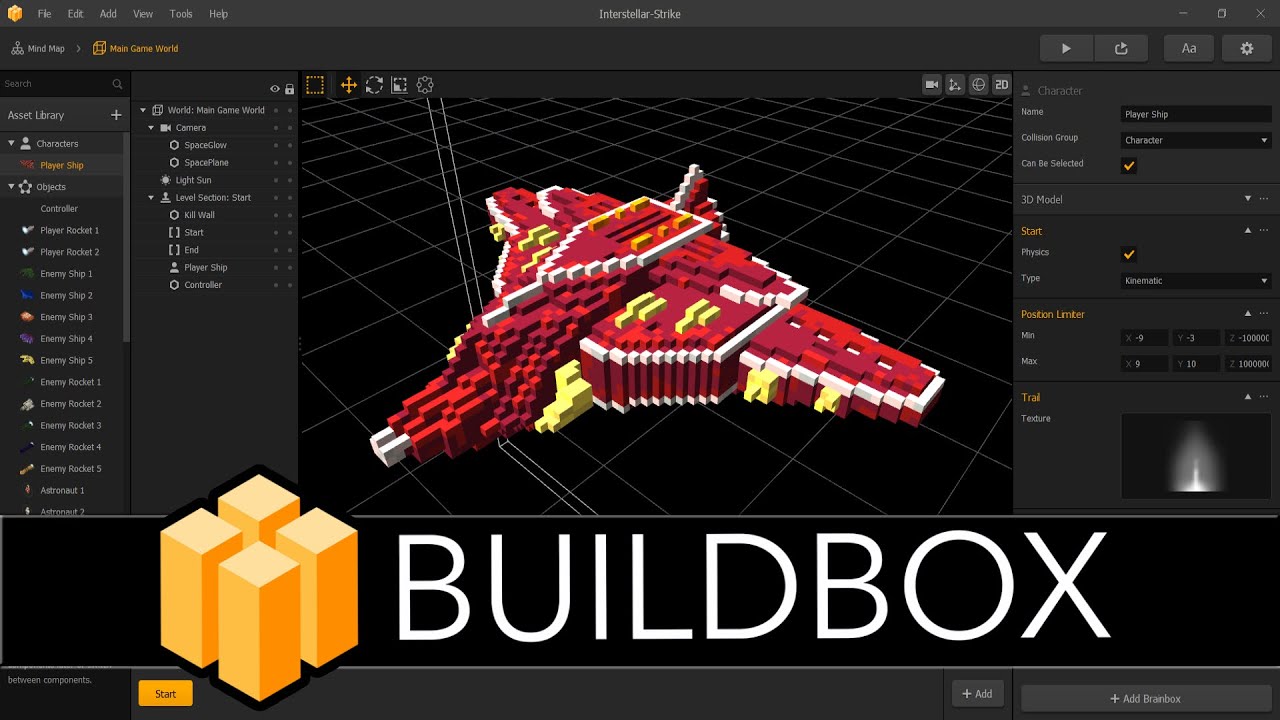Viewport: 1280px width, 720px height.
Task: Click the Trail texture thumbnail
Action: tap(1196, 455)
